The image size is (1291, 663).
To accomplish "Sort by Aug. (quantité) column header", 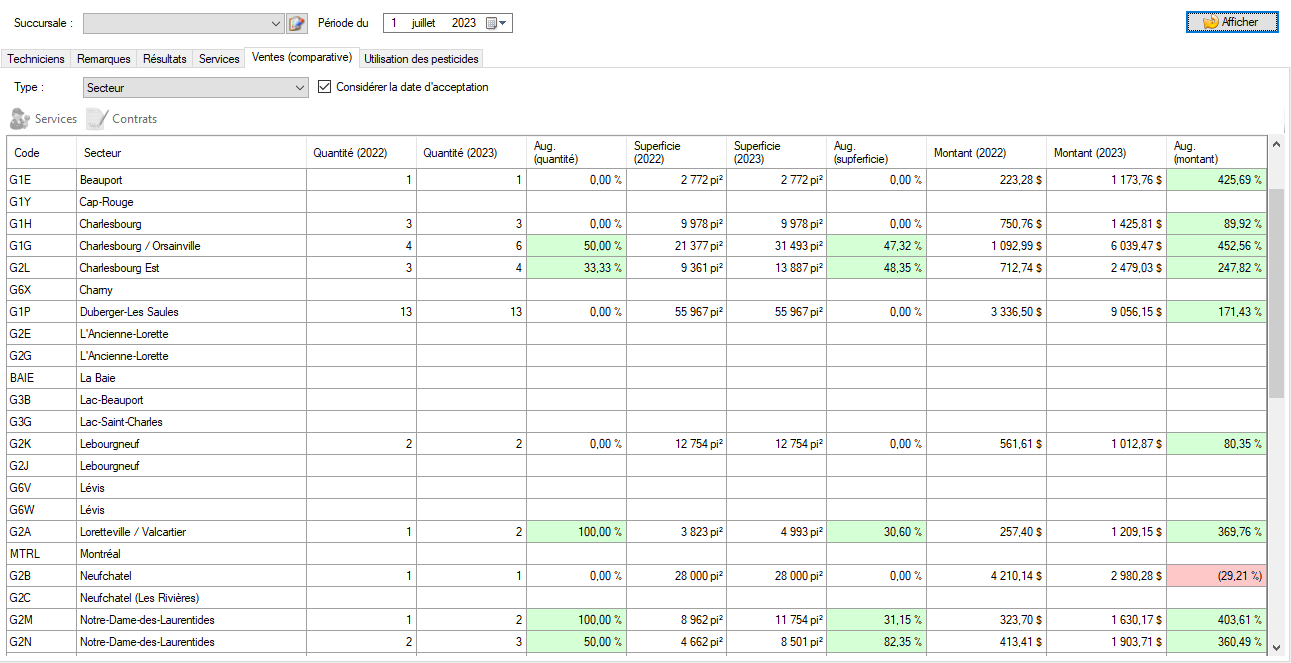I will pos(576,153).
